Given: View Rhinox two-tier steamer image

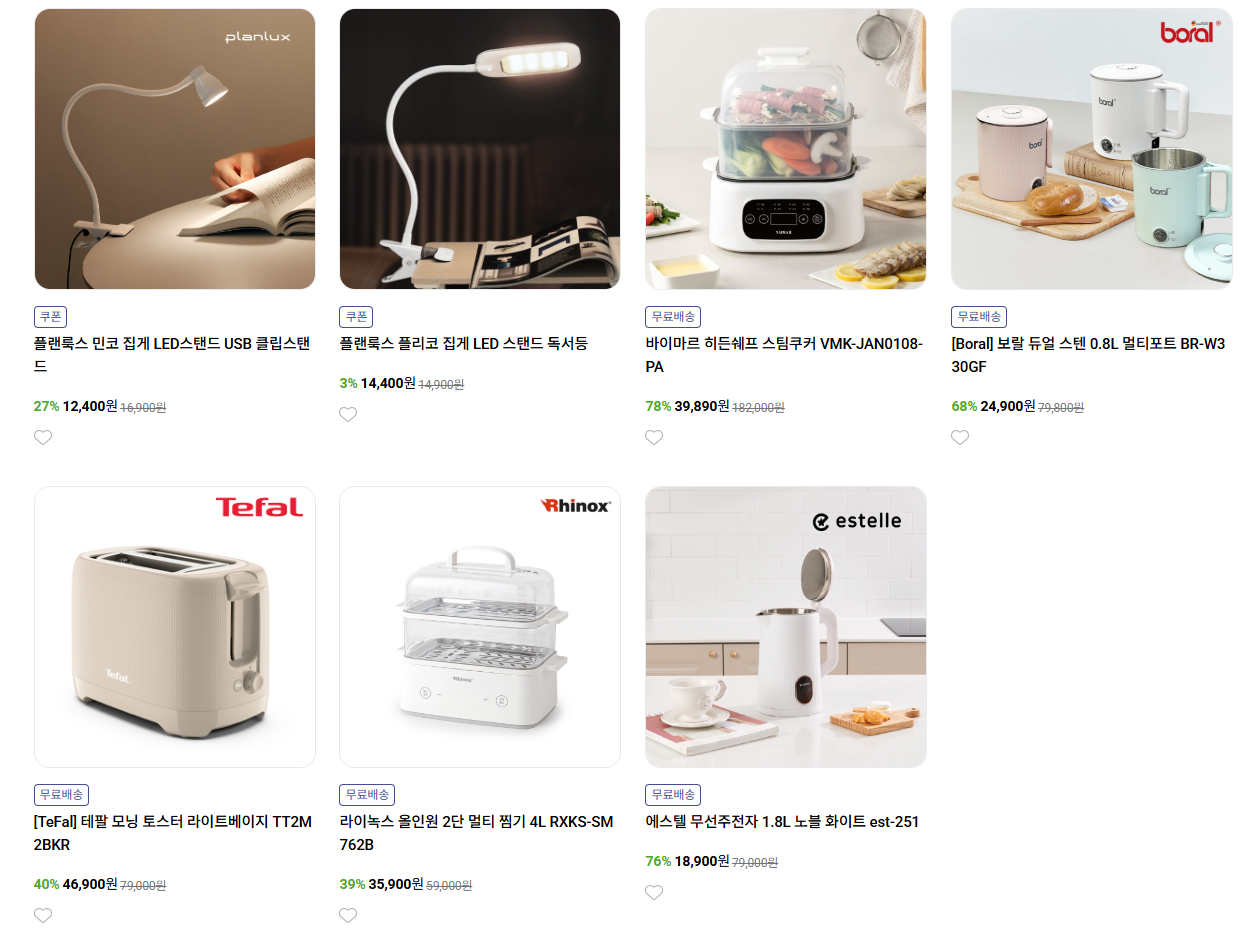Looking at the screenshot, I should point(480,627).
